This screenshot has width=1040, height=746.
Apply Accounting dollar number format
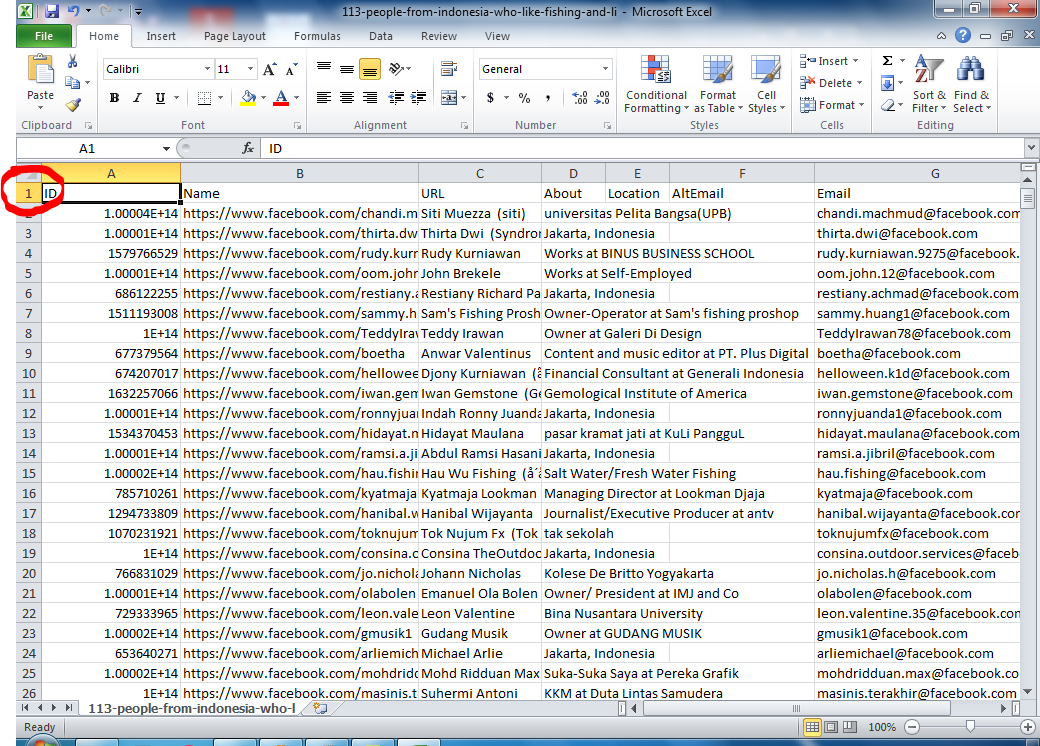click(x=490, y=97)
